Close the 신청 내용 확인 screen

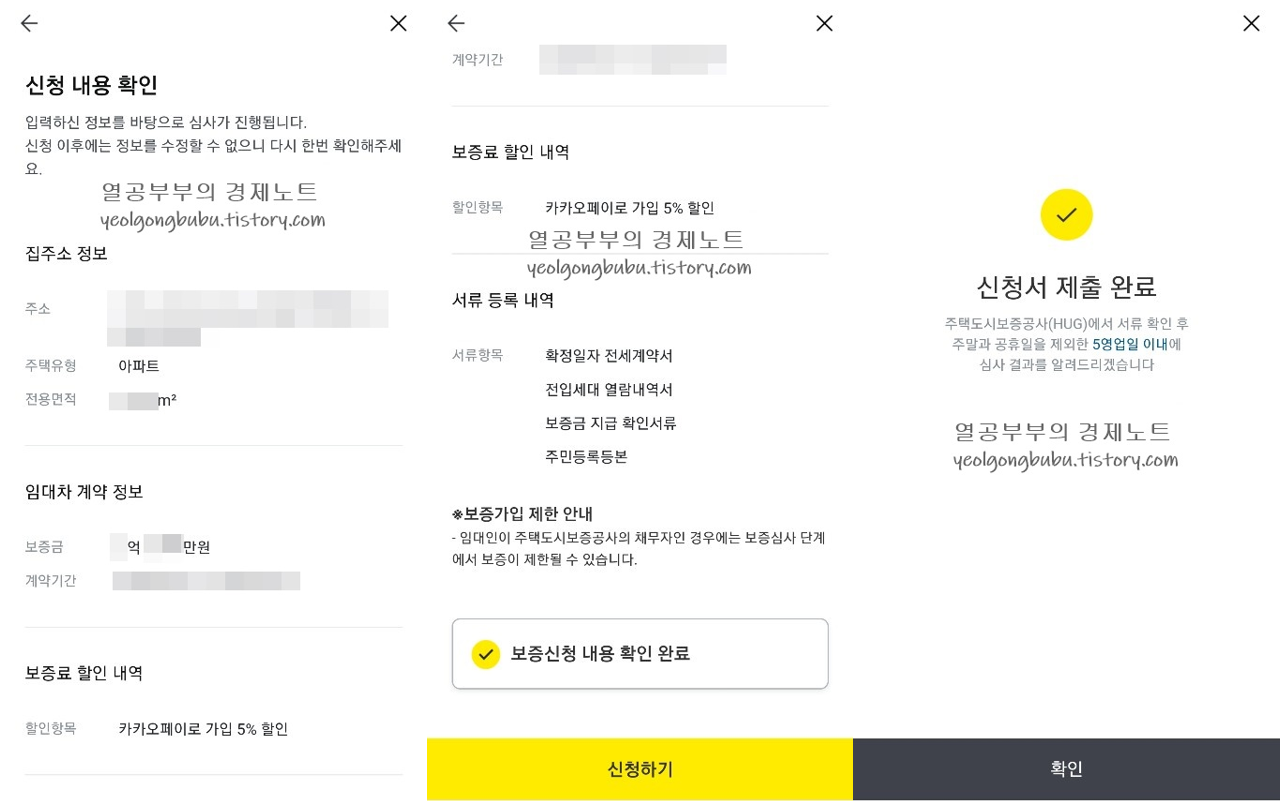398,23
